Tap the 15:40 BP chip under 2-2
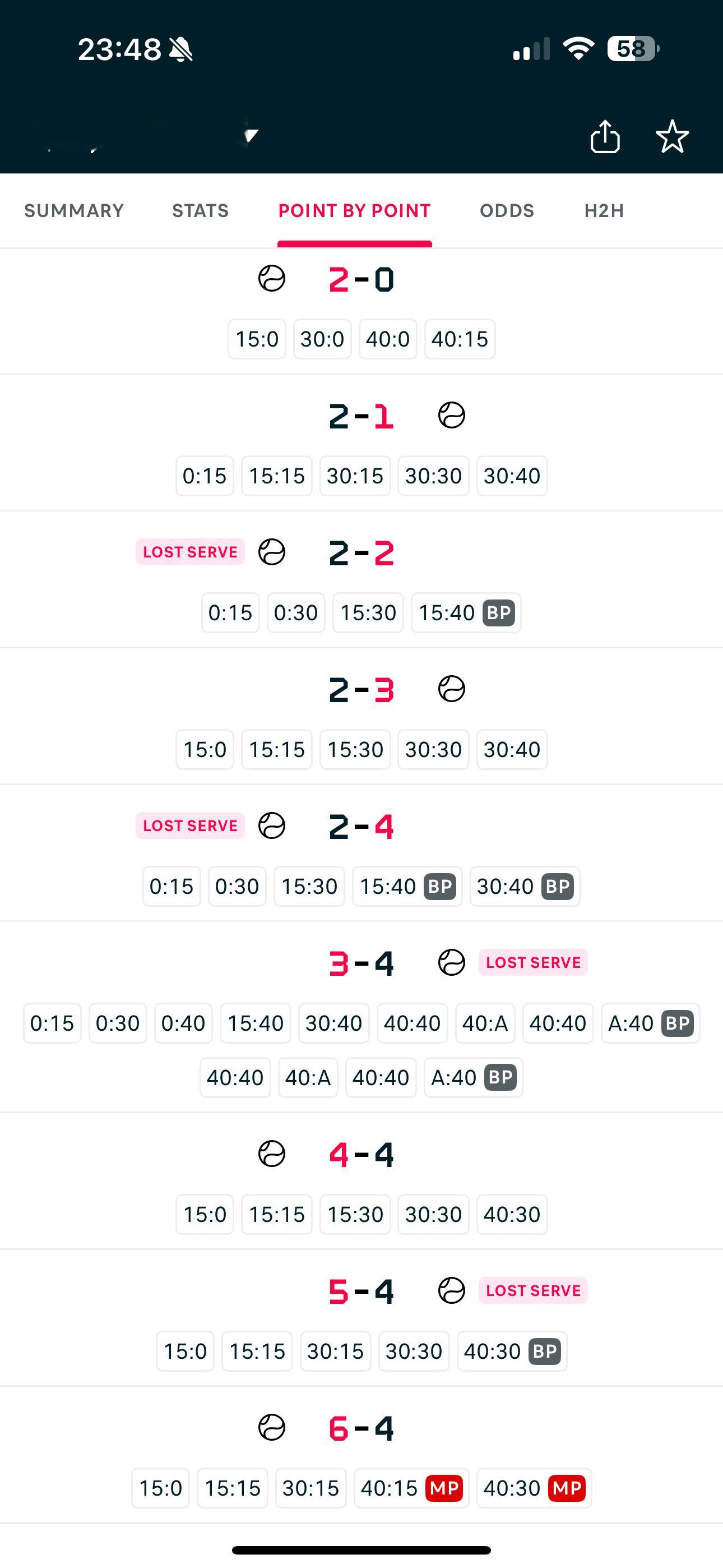 point(466,613)
